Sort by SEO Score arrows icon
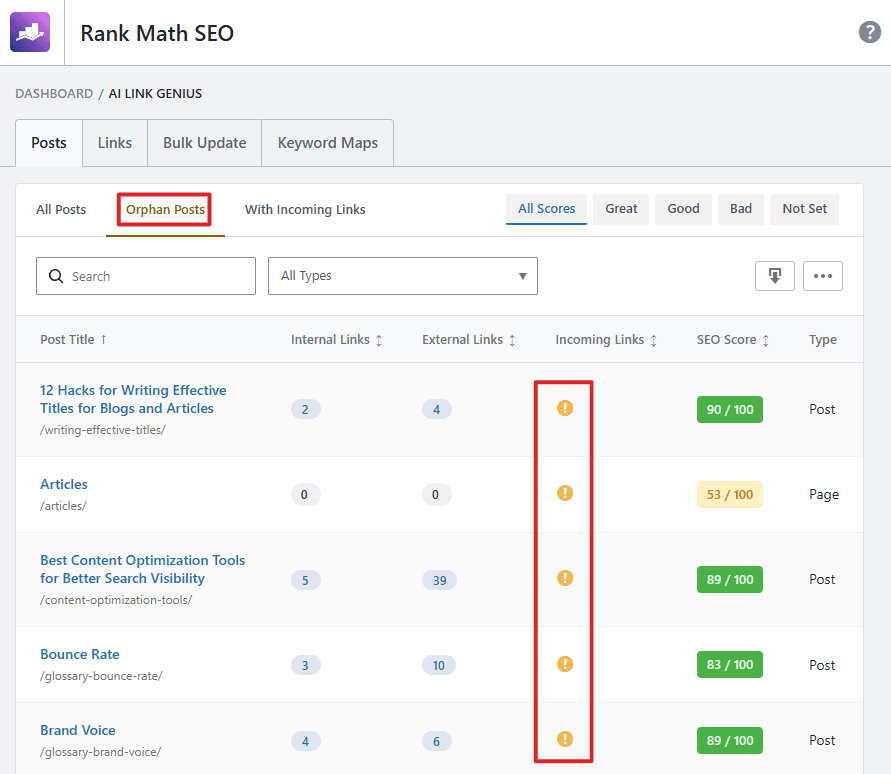Screen dimensions: 891x774 coord(765,340)
